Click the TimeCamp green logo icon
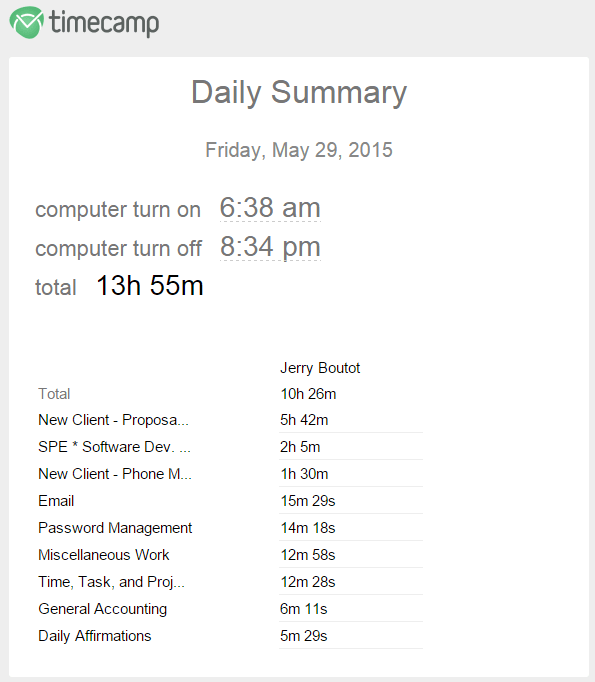 pos(27,23)
